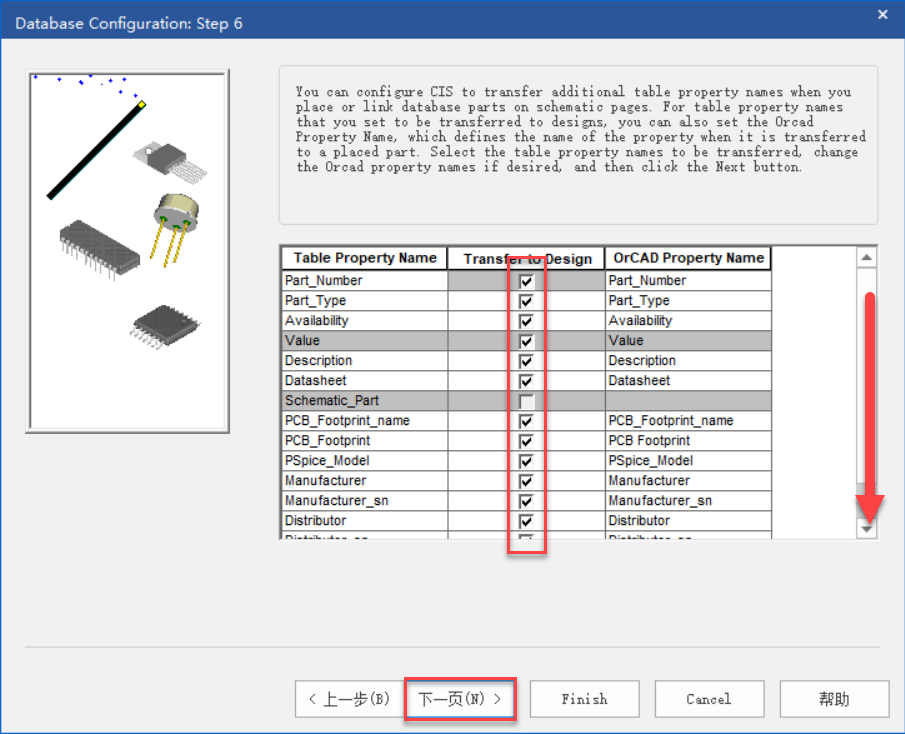Click the DIP chip icon in wizard image

[x=98, y=248]
